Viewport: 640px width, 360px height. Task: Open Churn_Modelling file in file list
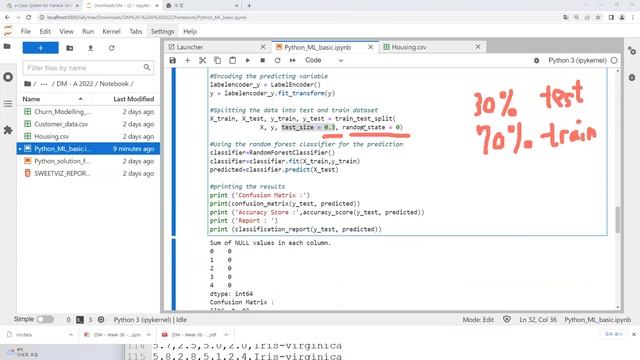88,112
